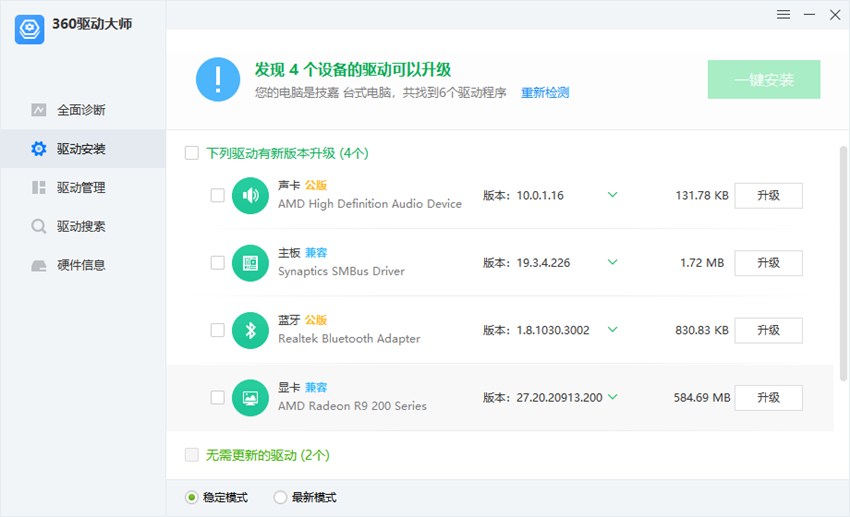Click the 830.83 KB size value
850x517 pixels.
point(702,331)
